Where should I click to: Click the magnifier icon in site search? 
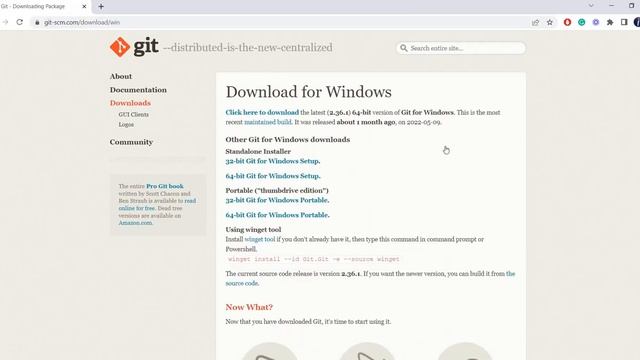tap(404, 48)
